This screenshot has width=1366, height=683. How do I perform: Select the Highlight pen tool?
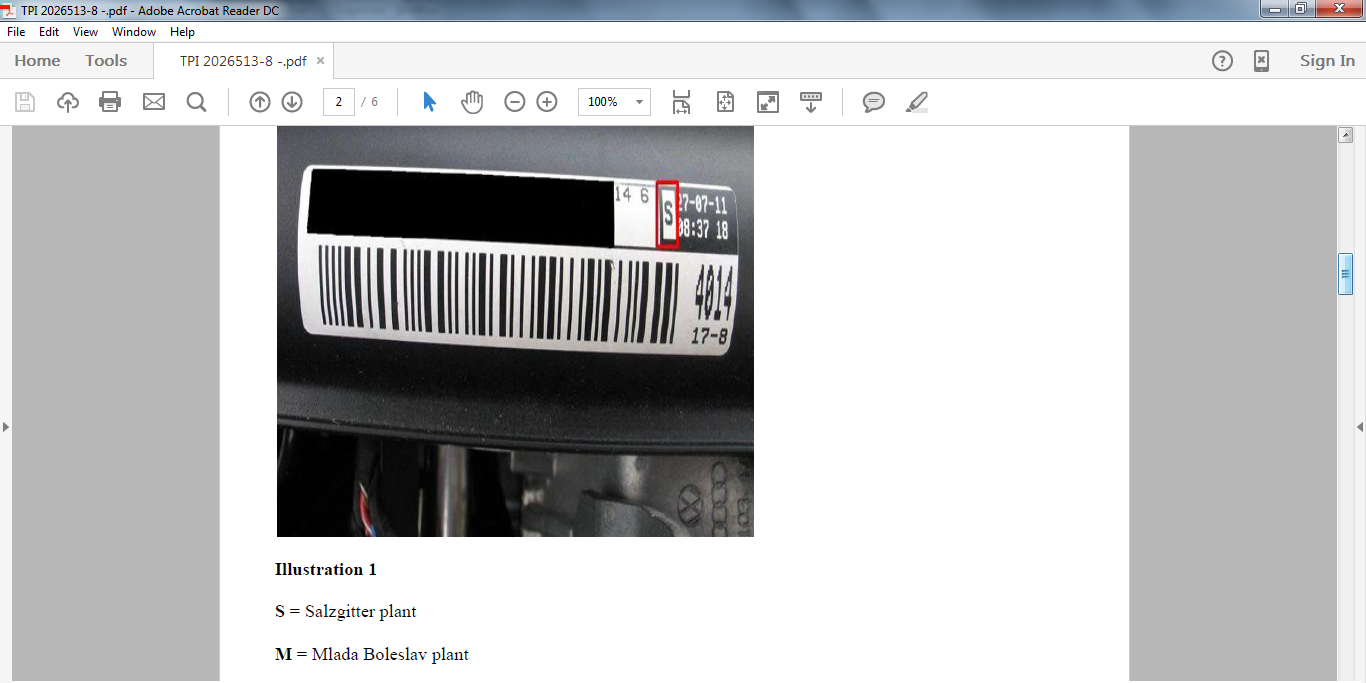coord(917,102)
